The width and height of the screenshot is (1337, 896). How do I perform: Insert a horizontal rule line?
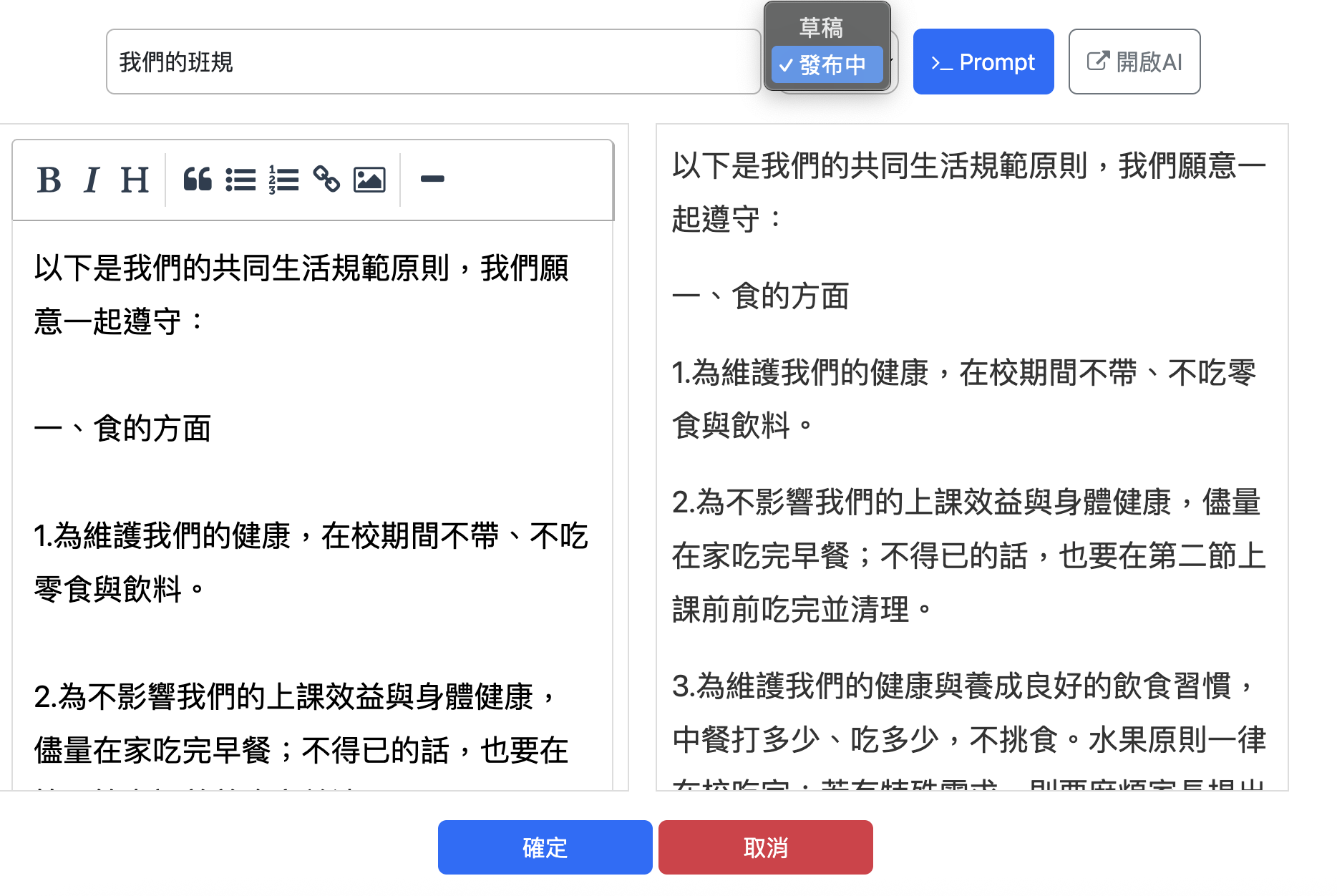(432, 179)
